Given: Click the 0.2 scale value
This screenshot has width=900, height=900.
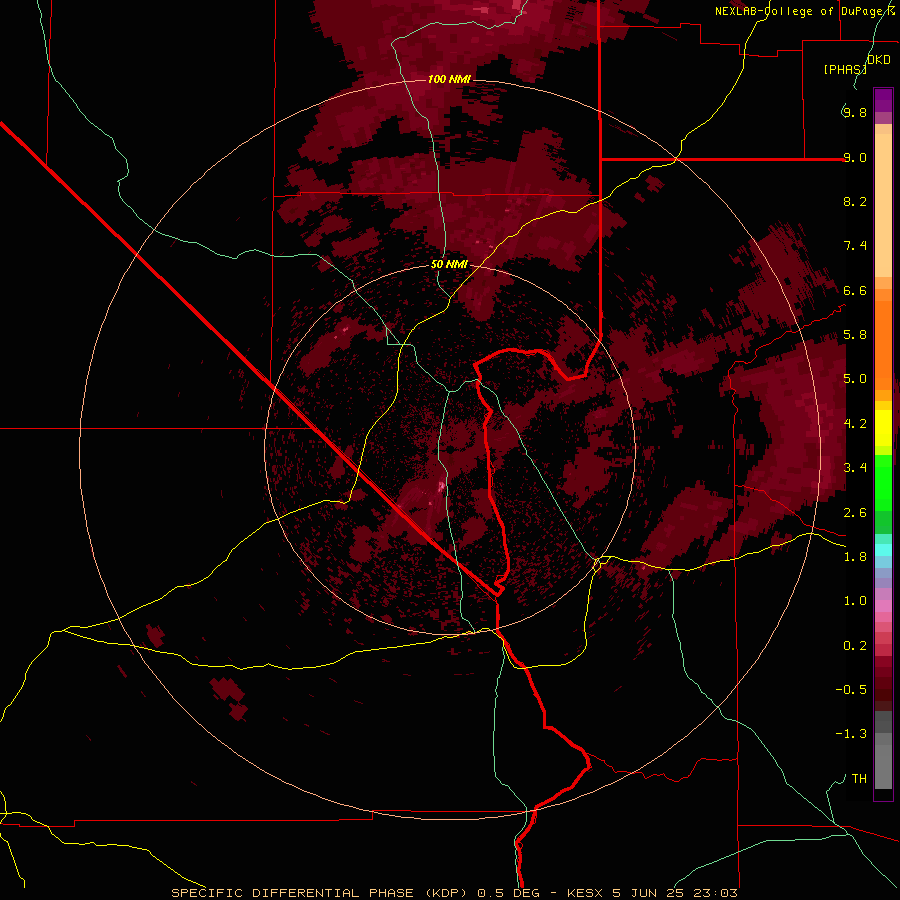Looking at the screenshot, I should (x=855, y=646).
